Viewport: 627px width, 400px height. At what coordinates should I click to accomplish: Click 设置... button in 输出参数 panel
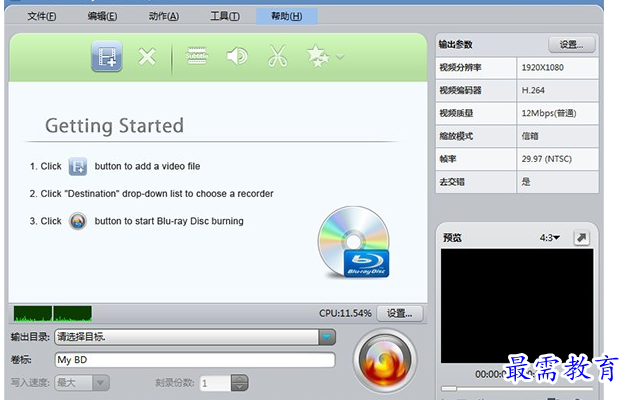pyautogui.click(x=571, y=45)
